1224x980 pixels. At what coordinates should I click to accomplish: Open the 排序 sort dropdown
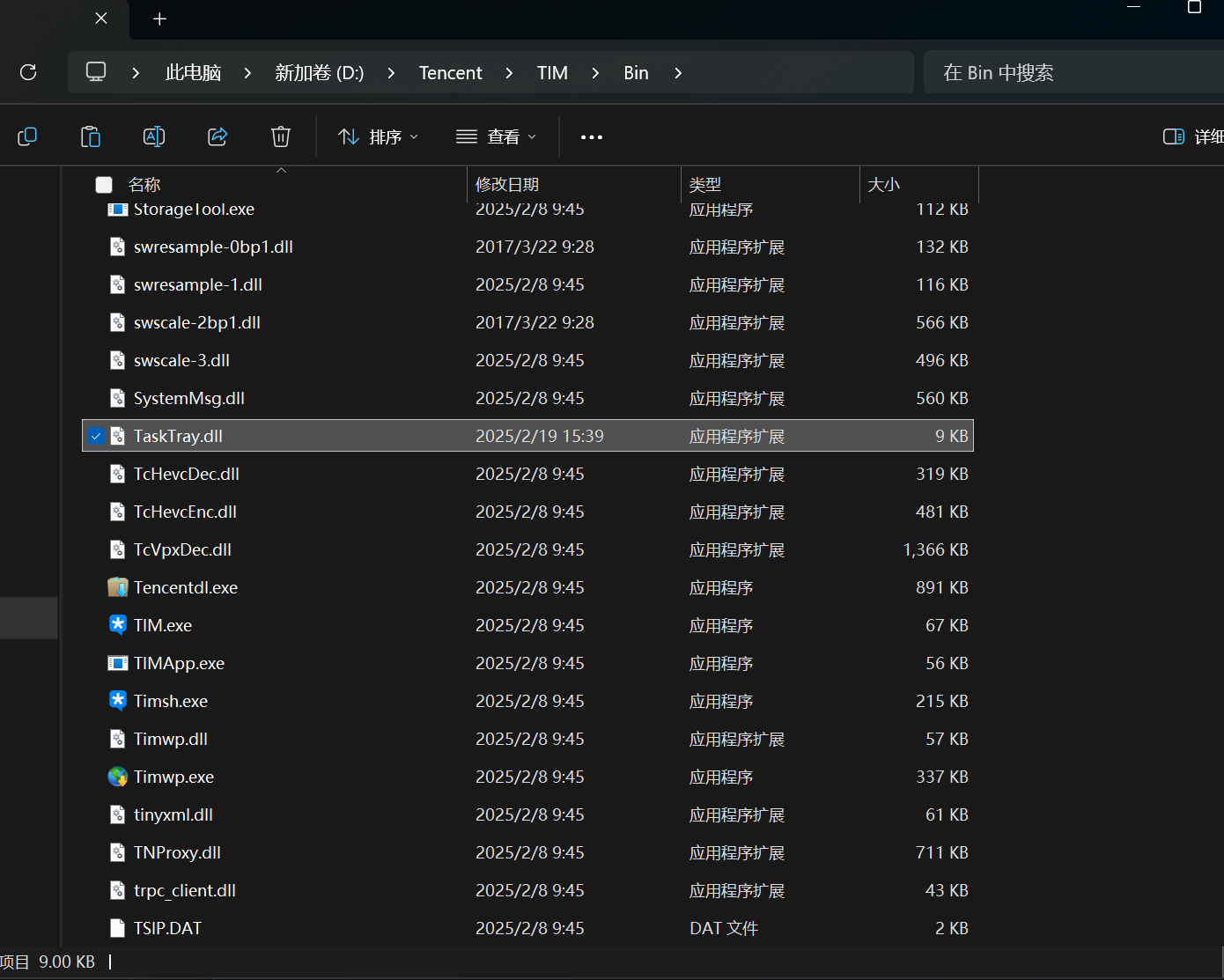(378, 136)
